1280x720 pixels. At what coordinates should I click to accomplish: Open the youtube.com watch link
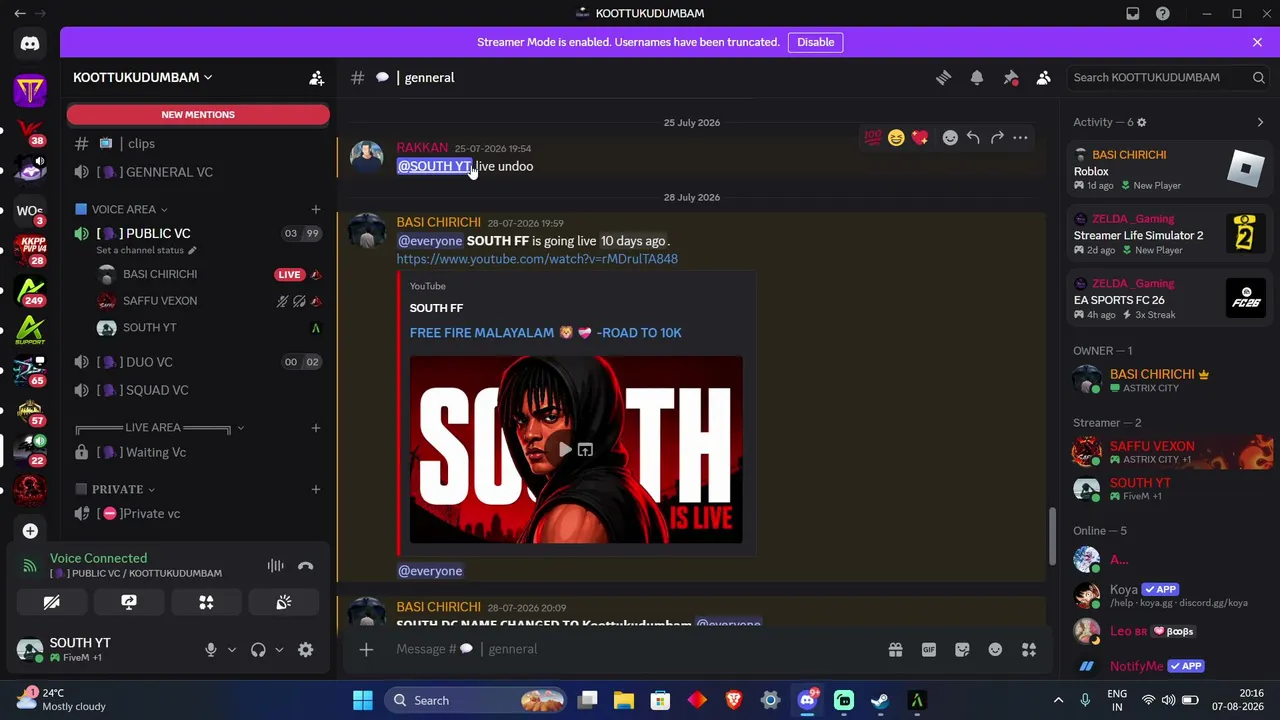pyautogui.click(x=537, y=259)
